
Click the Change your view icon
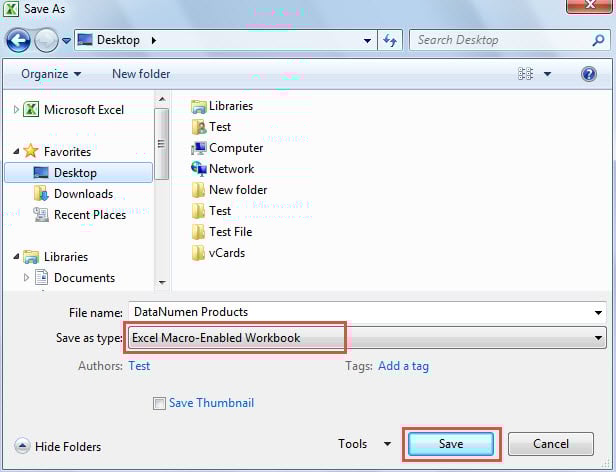pos(526,74)
